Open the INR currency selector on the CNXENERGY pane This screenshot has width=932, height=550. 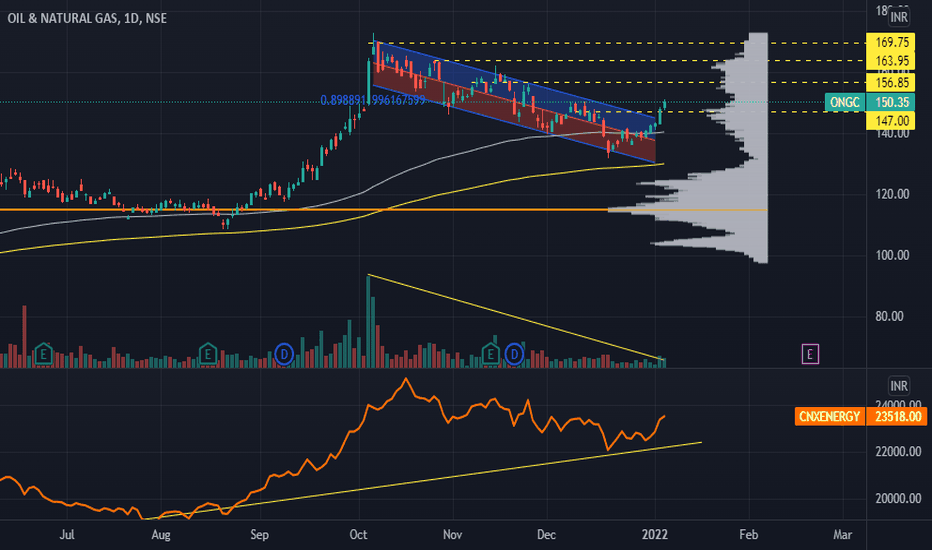click(899, 386)
